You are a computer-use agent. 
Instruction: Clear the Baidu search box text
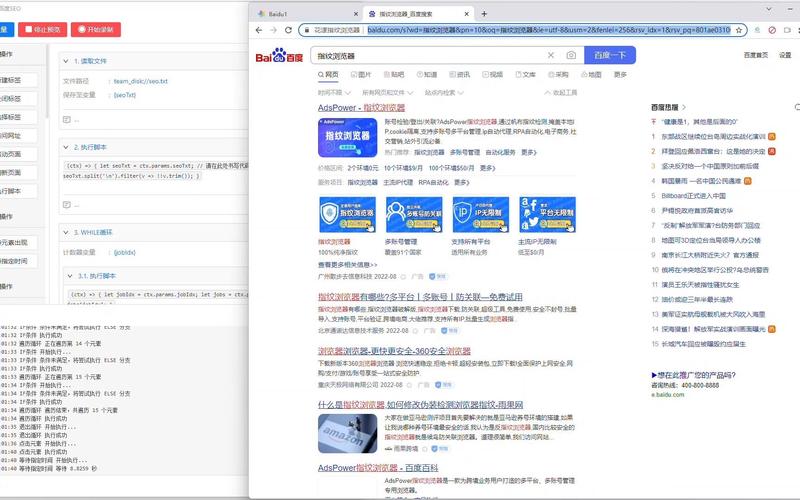pyautogui.click(x=551, y=55)
